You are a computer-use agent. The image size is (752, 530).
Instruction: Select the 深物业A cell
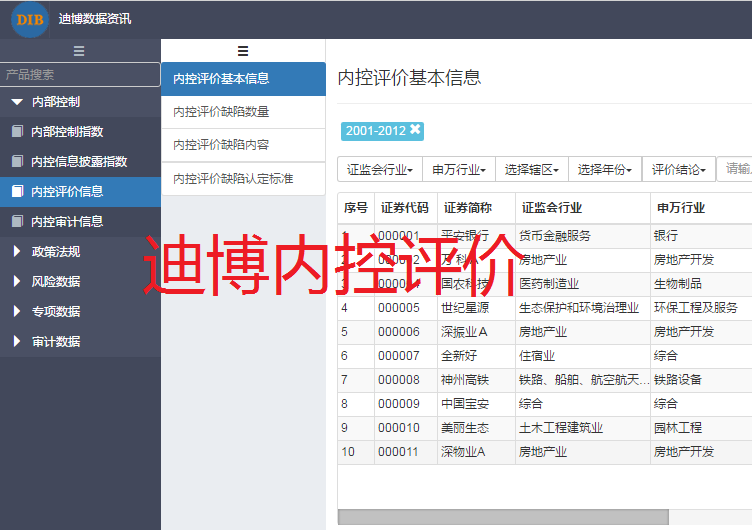[476, 452]
